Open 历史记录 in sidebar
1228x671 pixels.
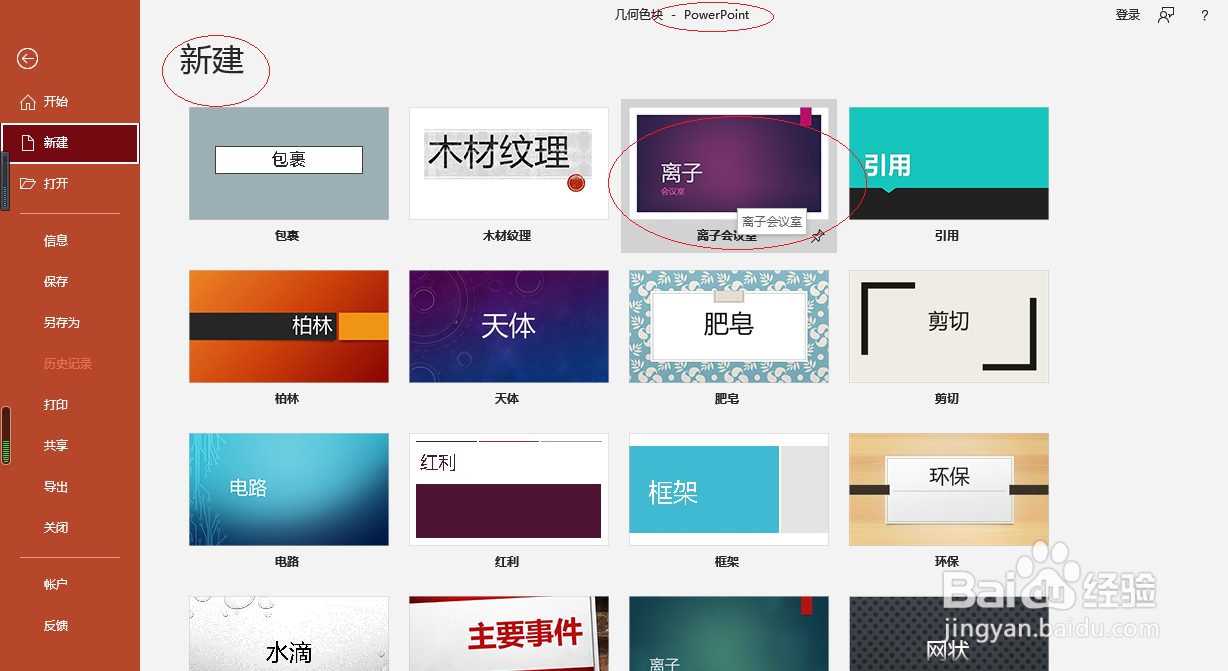(x=70, y=364)
